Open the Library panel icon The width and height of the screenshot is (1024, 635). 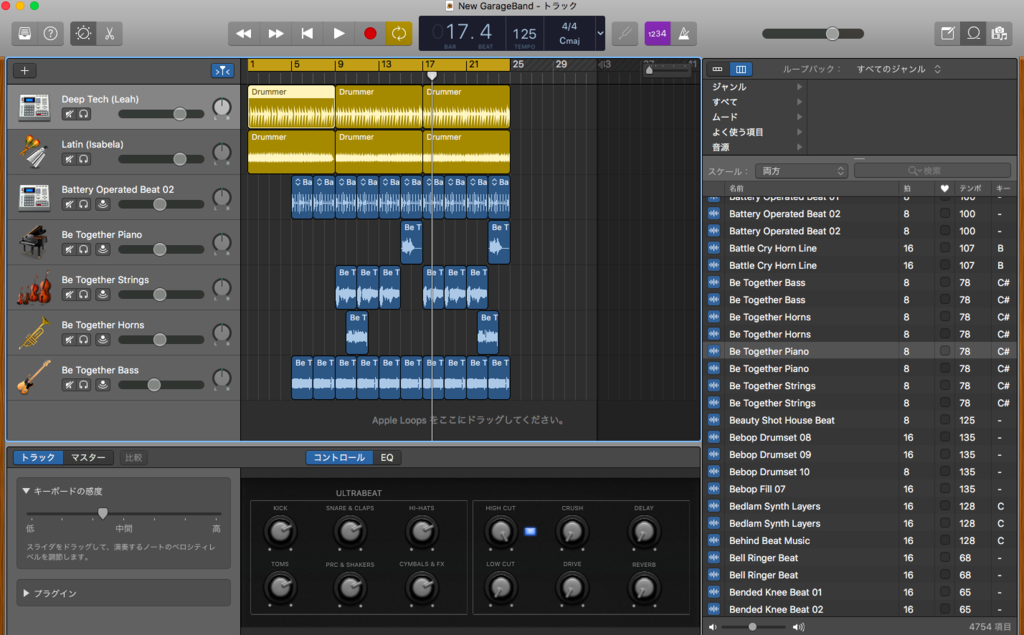(25, 33)
